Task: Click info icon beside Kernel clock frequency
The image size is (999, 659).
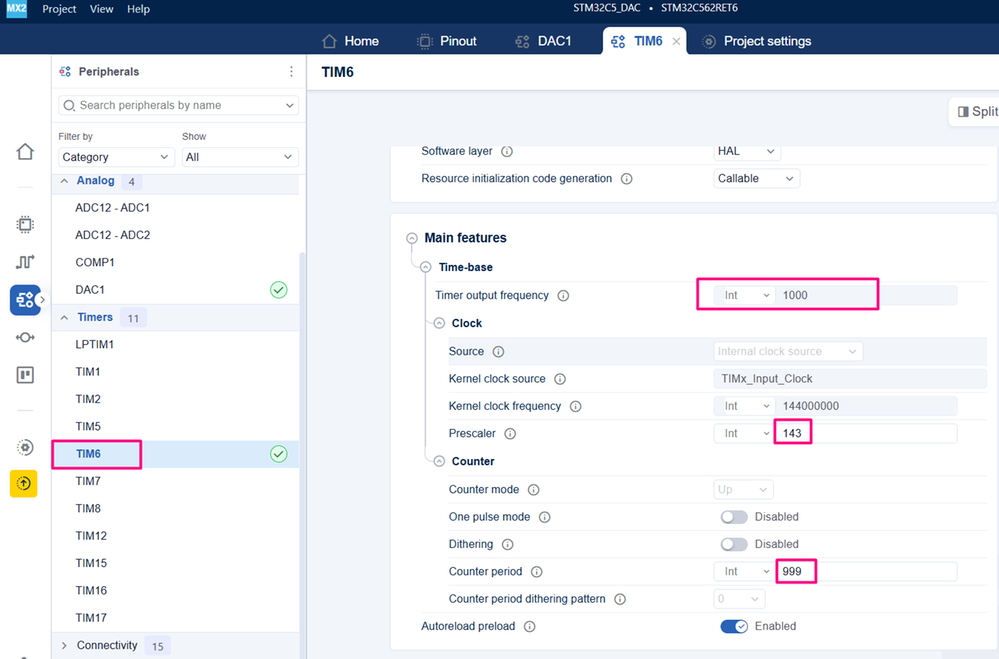Action: 575,407
